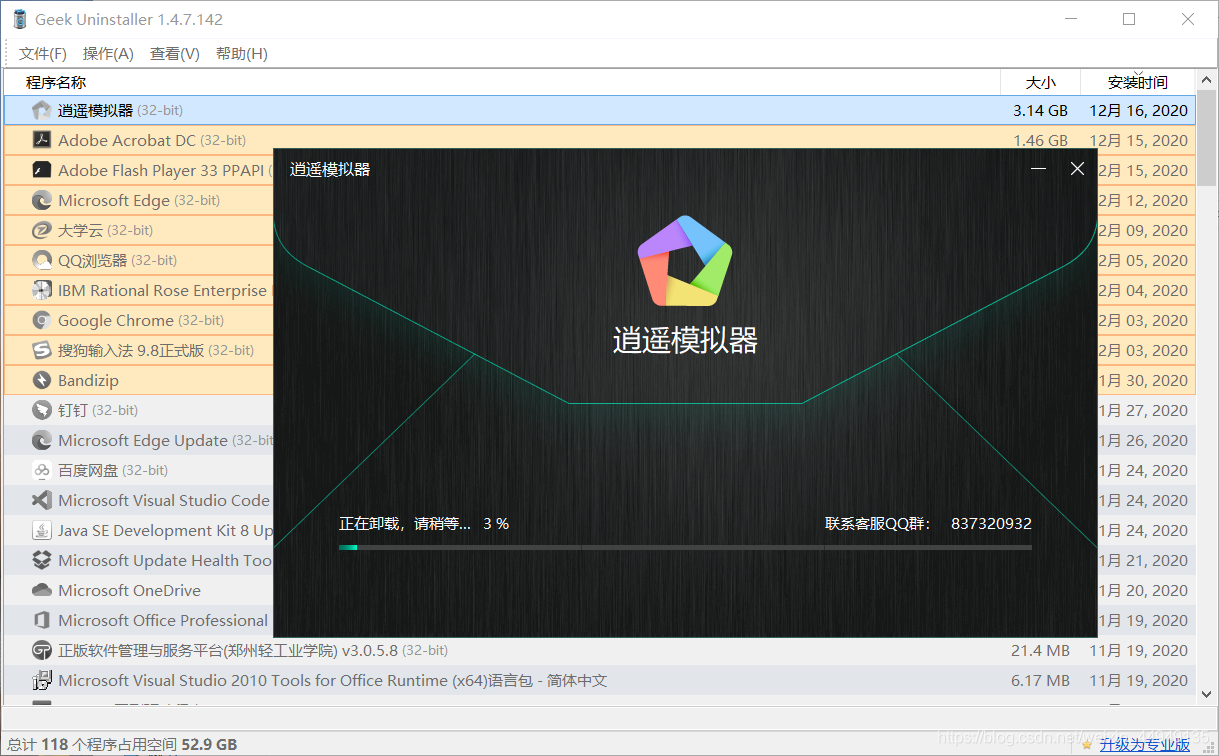1219x756 pixels.
Task: Minimize the 逍遥模拟器 uninstall dialog
Action: pyautogui.click(x=1039, y=169)
